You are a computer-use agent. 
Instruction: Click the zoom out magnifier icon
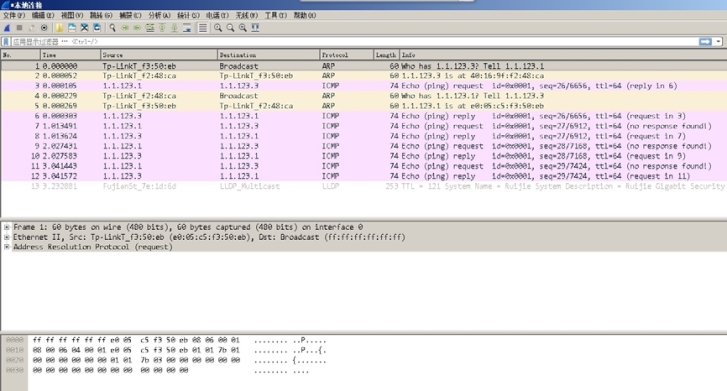pyautogui.click(x=230, y=28)
